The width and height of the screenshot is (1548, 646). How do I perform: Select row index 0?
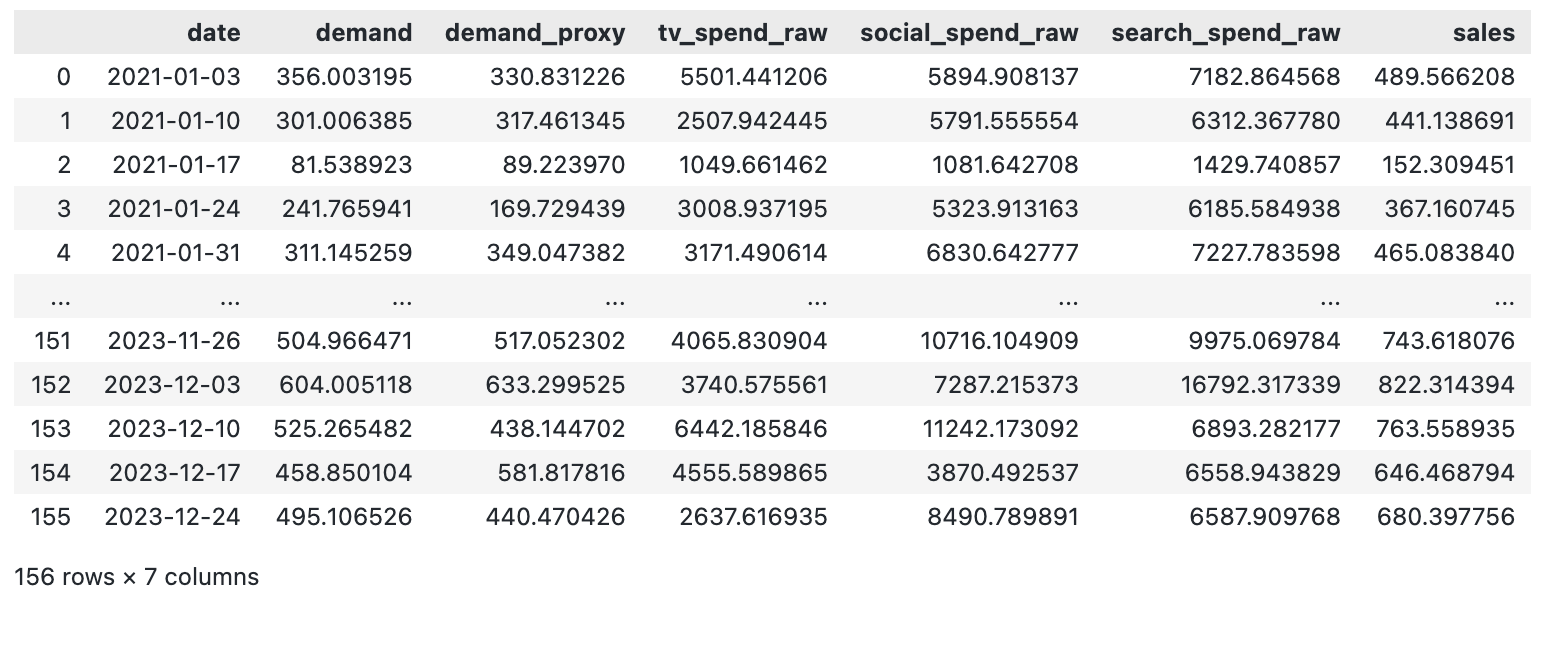[x=64, y=77]
